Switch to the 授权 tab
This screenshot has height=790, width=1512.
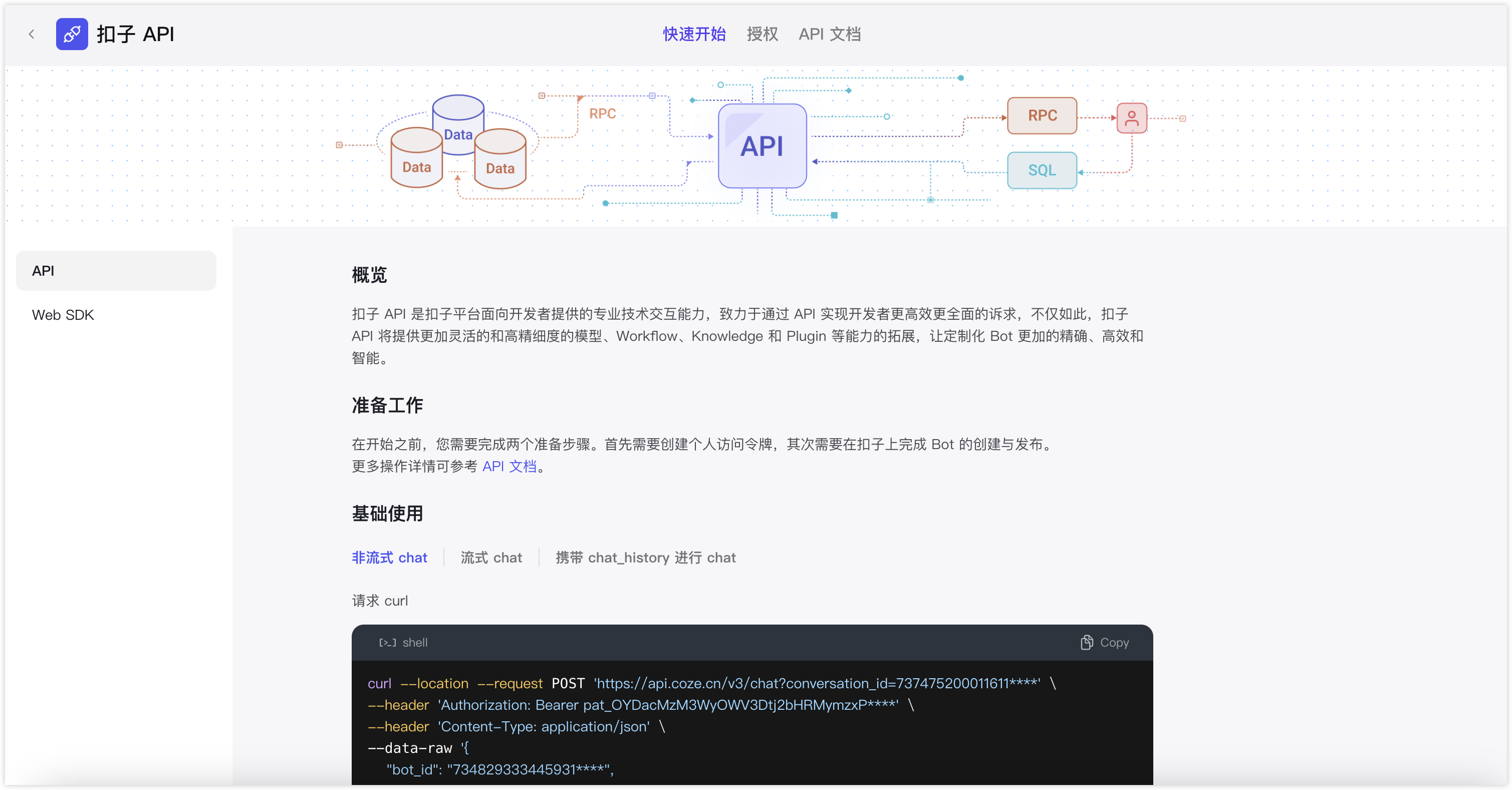tap(762, 34)
